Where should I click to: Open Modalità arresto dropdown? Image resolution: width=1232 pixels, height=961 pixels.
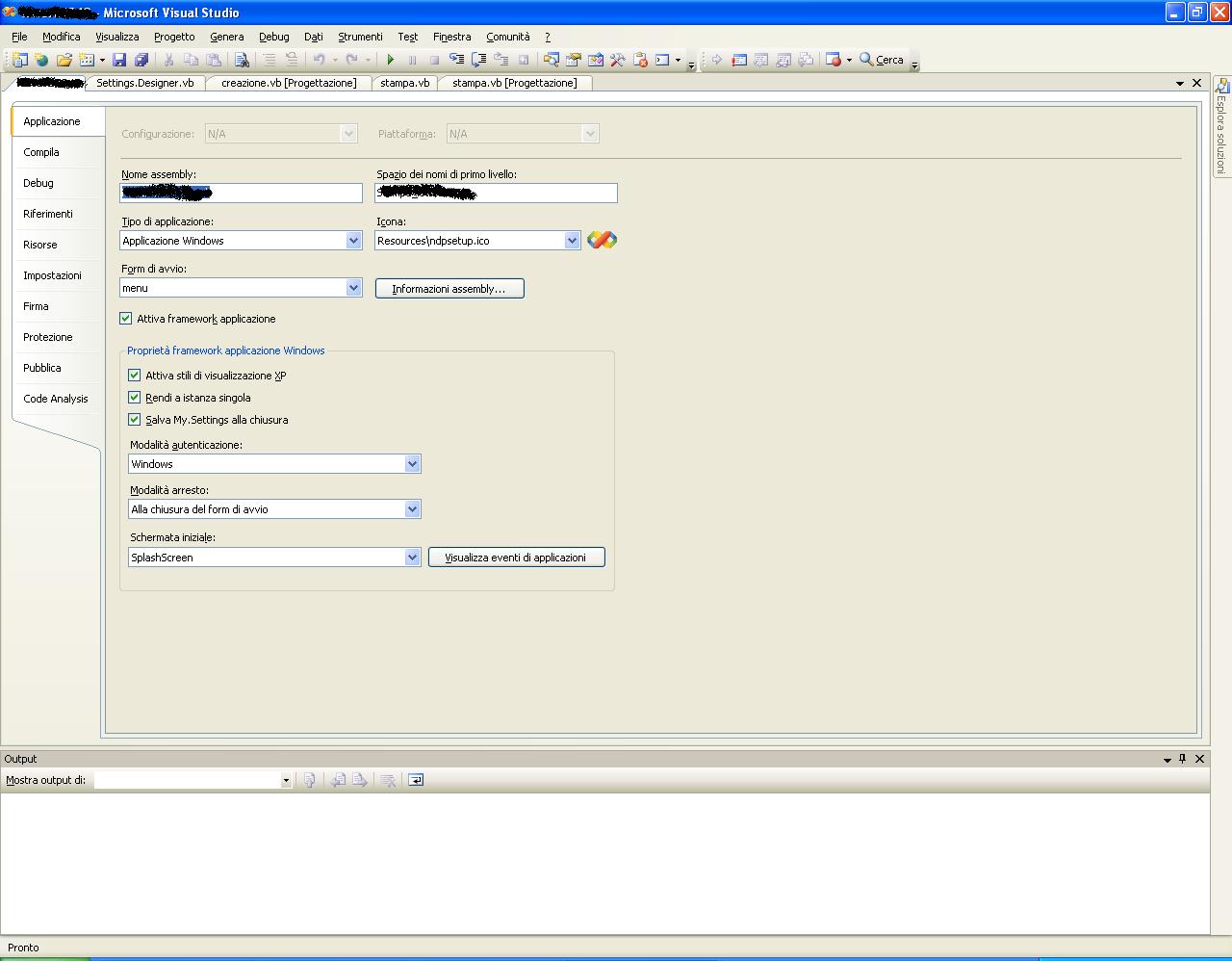tap(412, 509)
